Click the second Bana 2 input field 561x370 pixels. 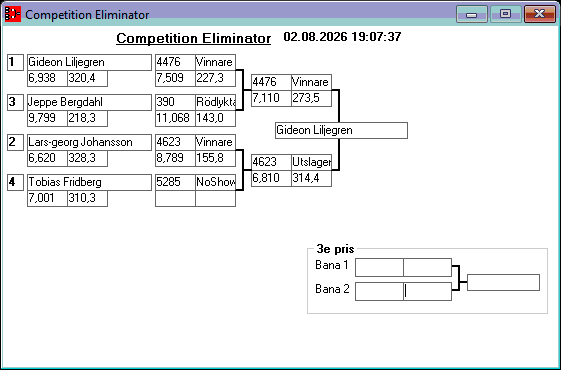tap(427, 291)
